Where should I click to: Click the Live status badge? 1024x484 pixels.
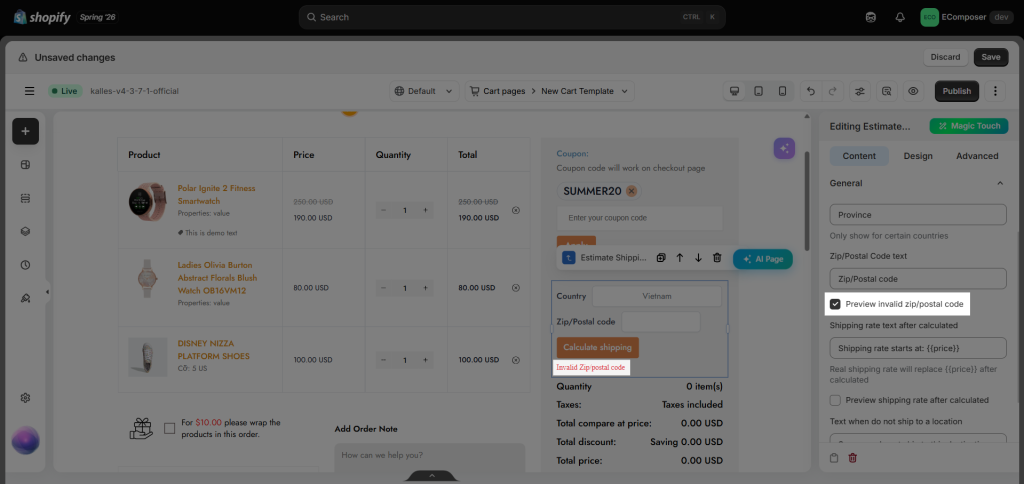[65, 91]
